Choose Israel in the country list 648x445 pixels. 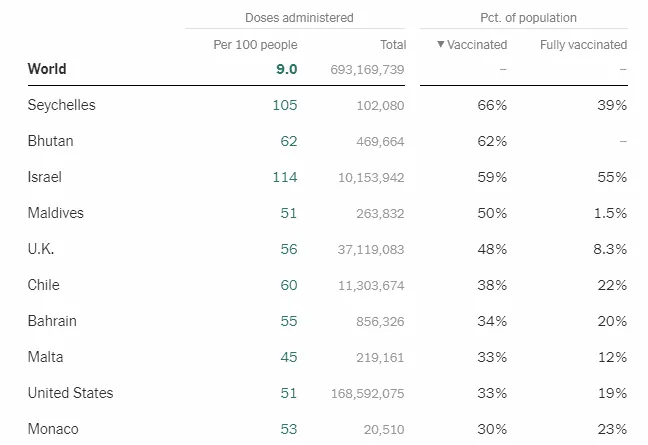coord(45,177)
